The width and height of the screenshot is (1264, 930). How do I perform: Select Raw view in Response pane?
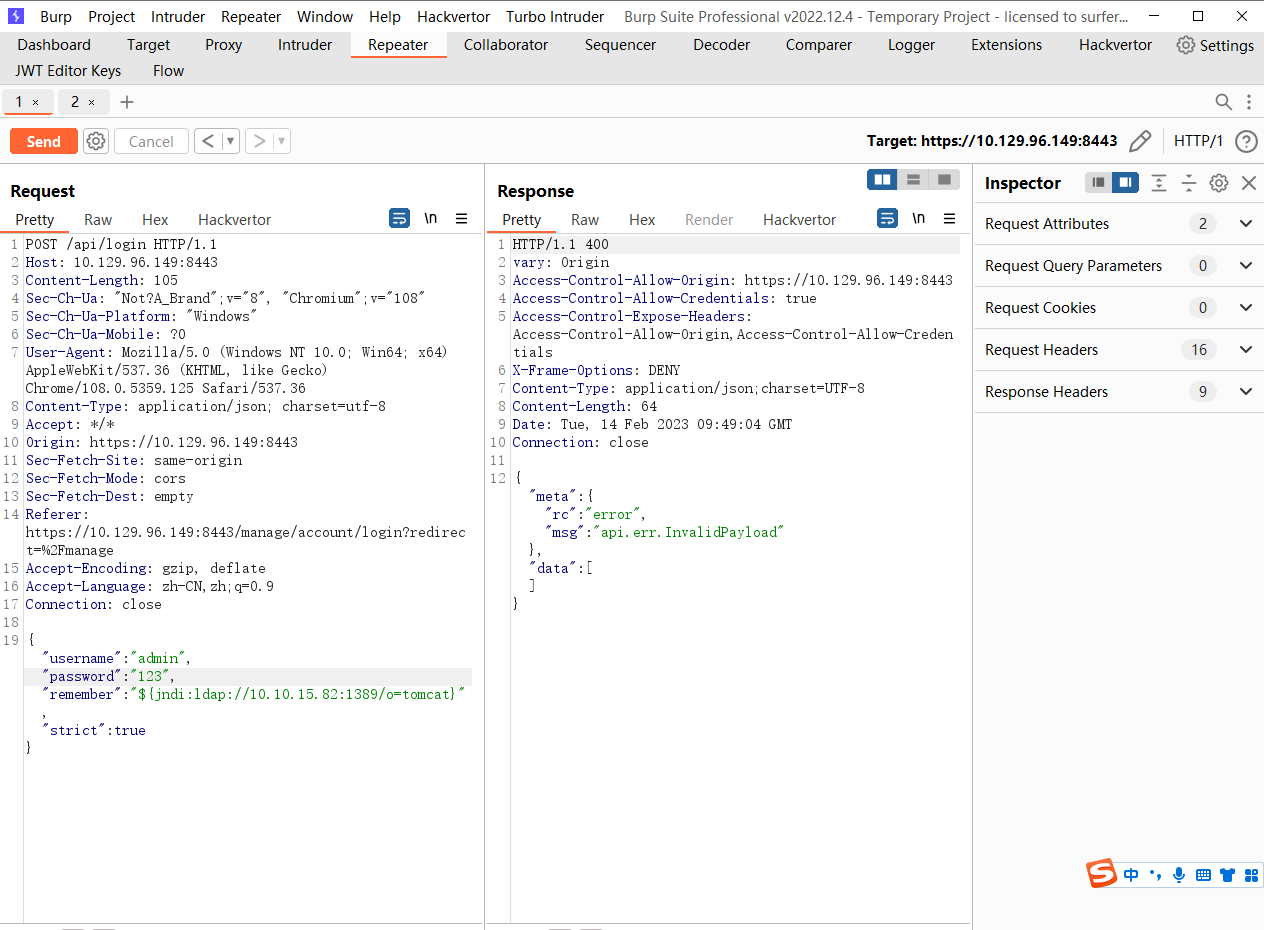585,219
